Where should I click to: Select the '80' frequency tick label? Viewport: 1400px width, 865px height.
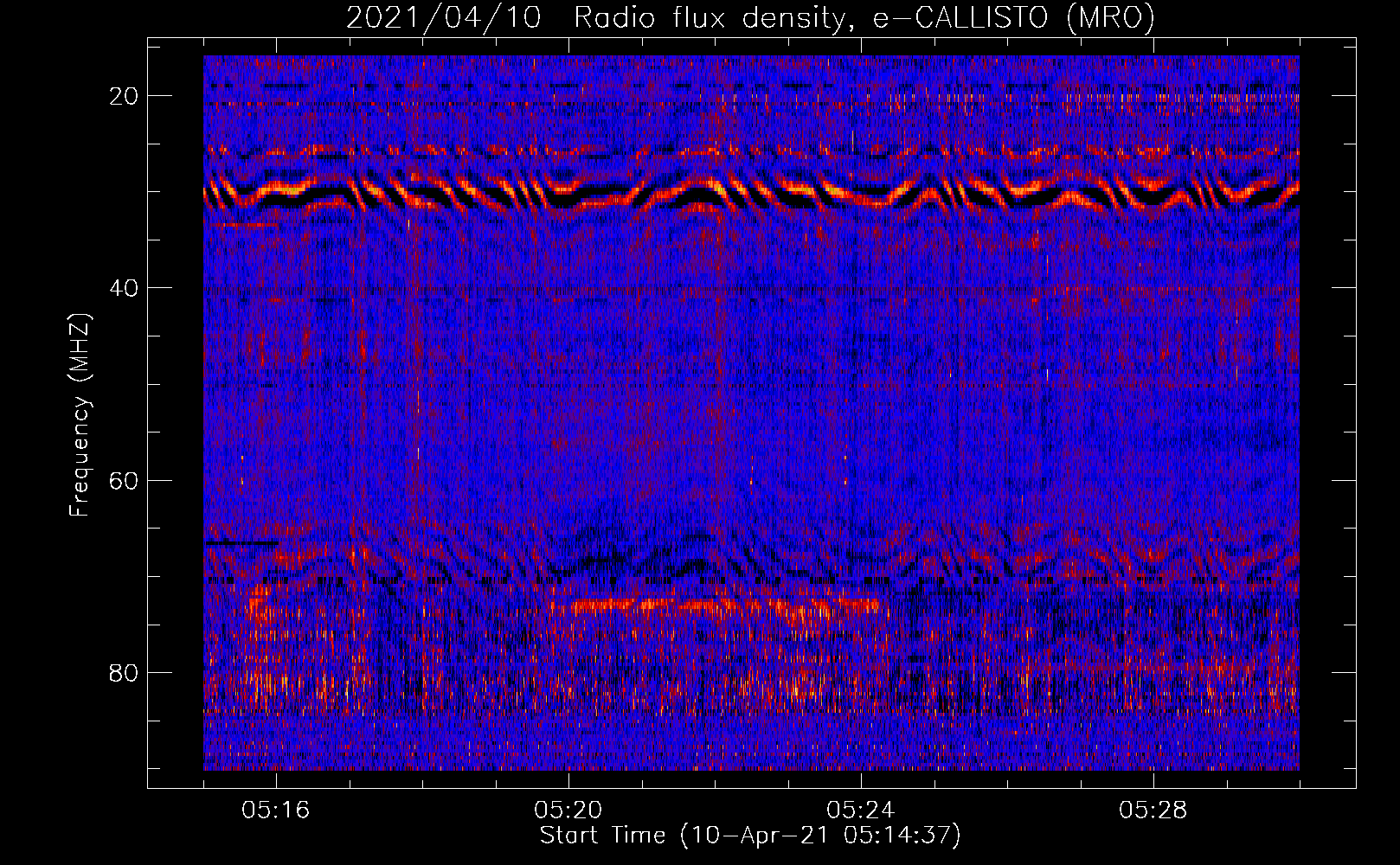coord(125,672)
